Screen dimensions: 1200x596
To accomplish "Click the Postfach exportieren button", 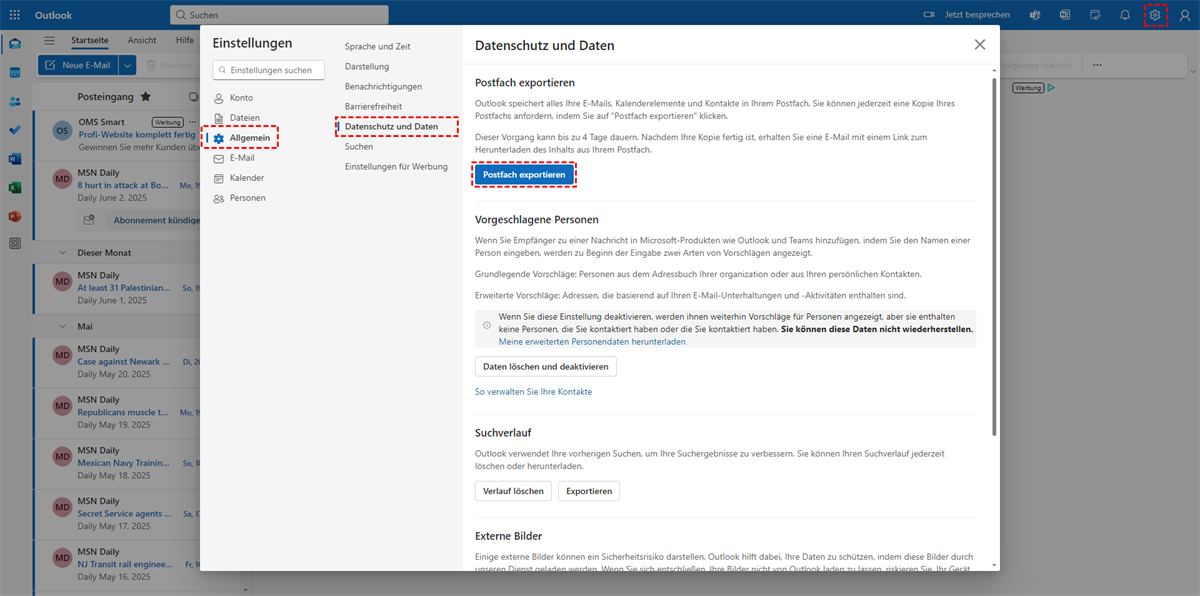I will [x=524, y=174].
